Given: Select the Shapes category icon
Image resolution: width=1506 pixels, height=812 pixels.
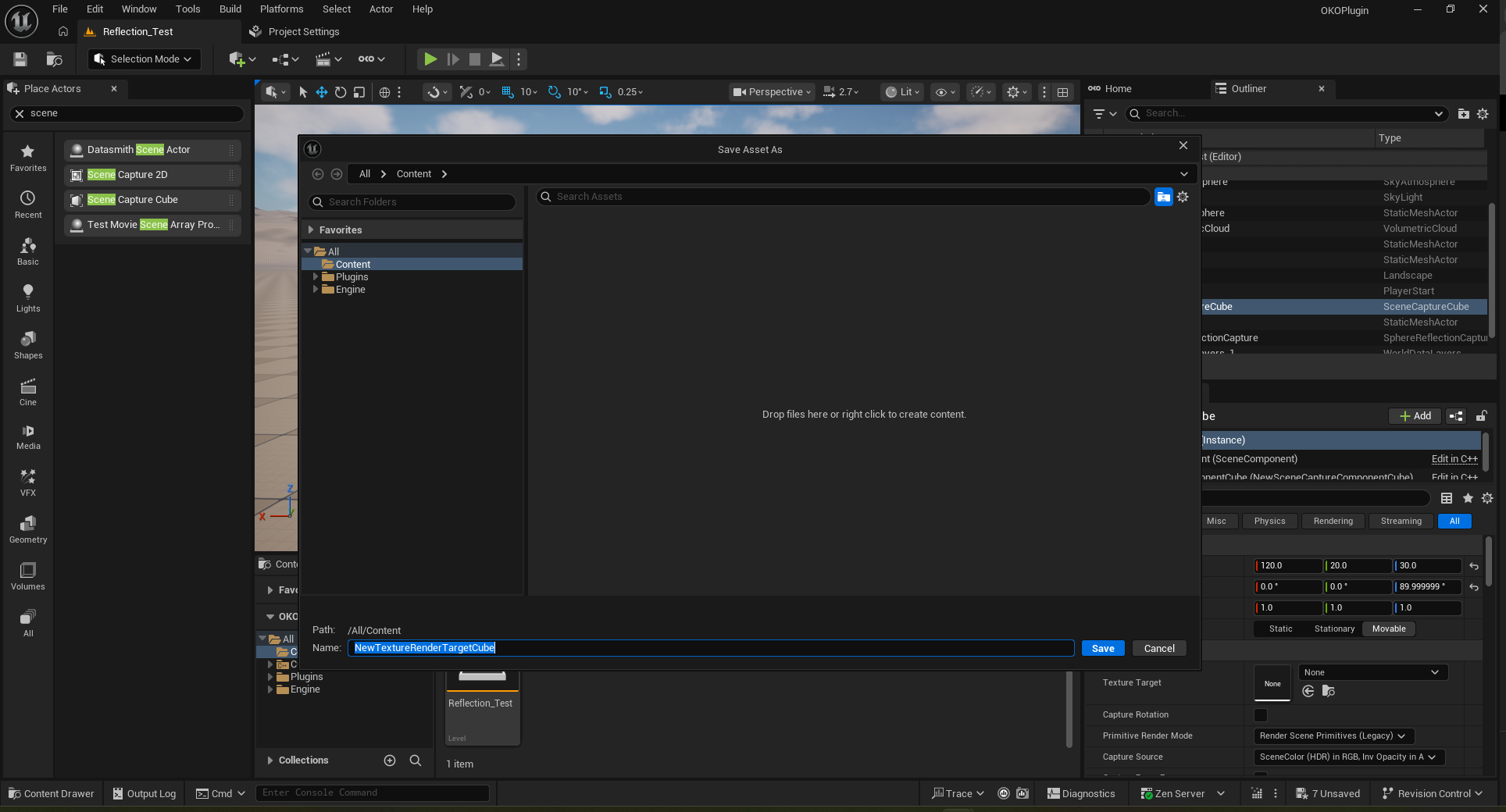Looking at the screenshot, I should [x=28, y=345].
